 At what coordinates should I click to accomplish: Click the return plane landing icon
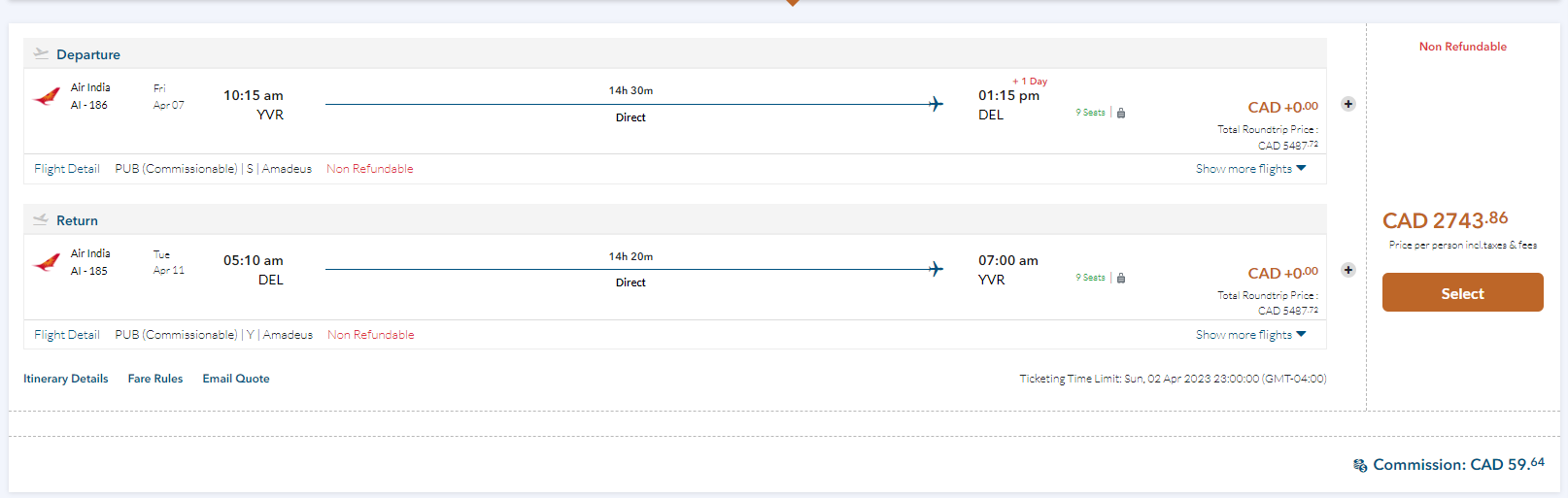(x=41, y=219)
